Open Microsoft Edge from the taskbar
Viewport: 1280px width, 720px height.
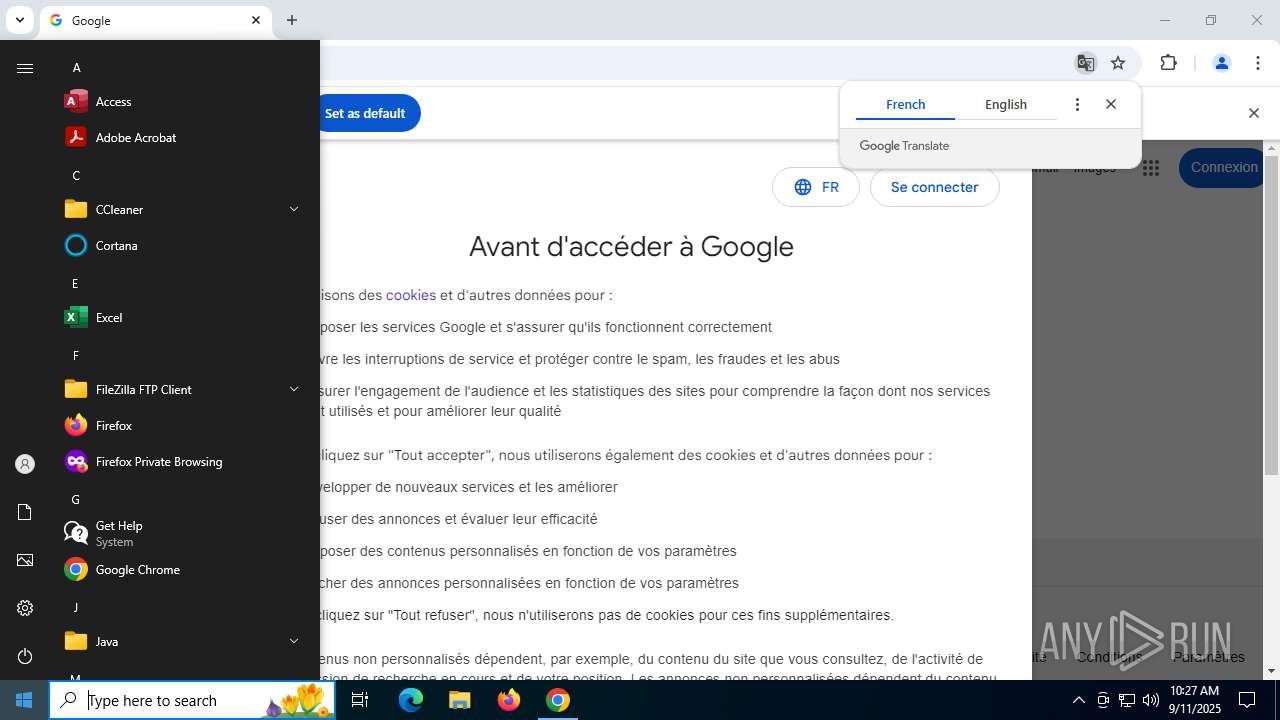pos(410,700)
